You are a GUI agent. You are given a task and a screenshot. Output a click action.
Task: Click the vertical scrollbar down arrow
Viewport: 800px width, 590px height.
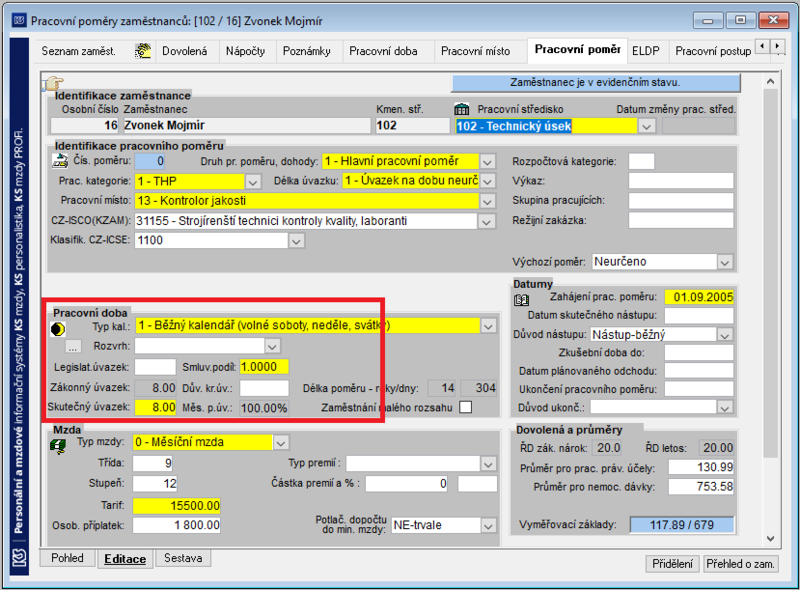(770, 539)
